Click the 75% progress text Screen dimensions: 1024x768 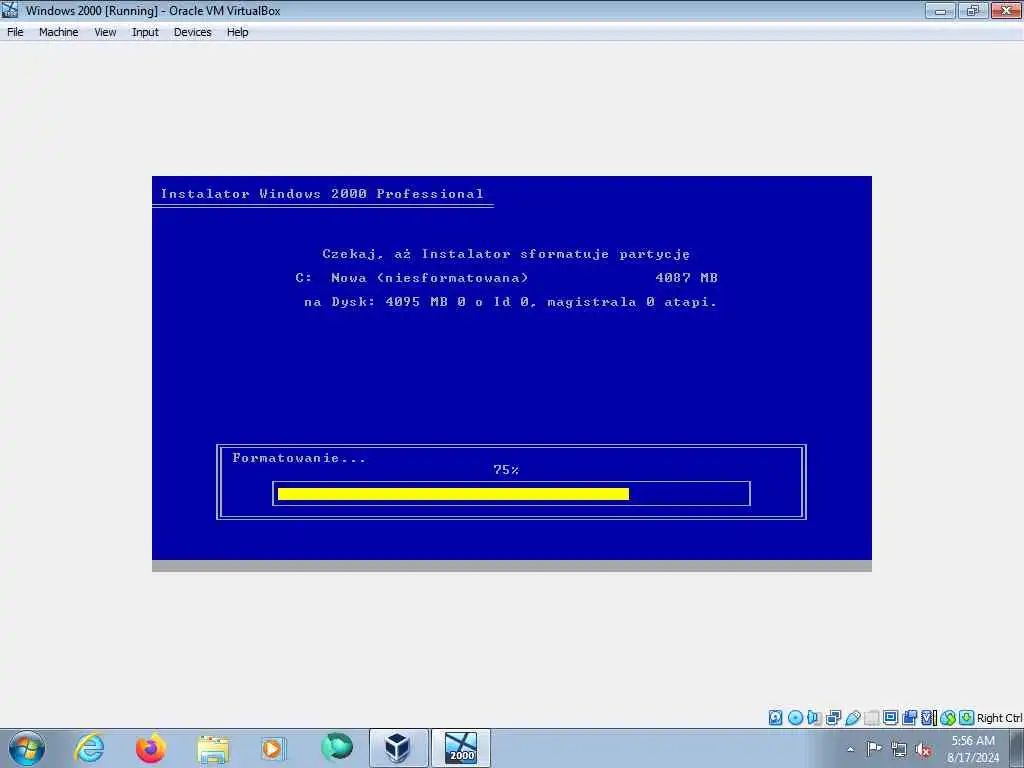coord(506,470)
